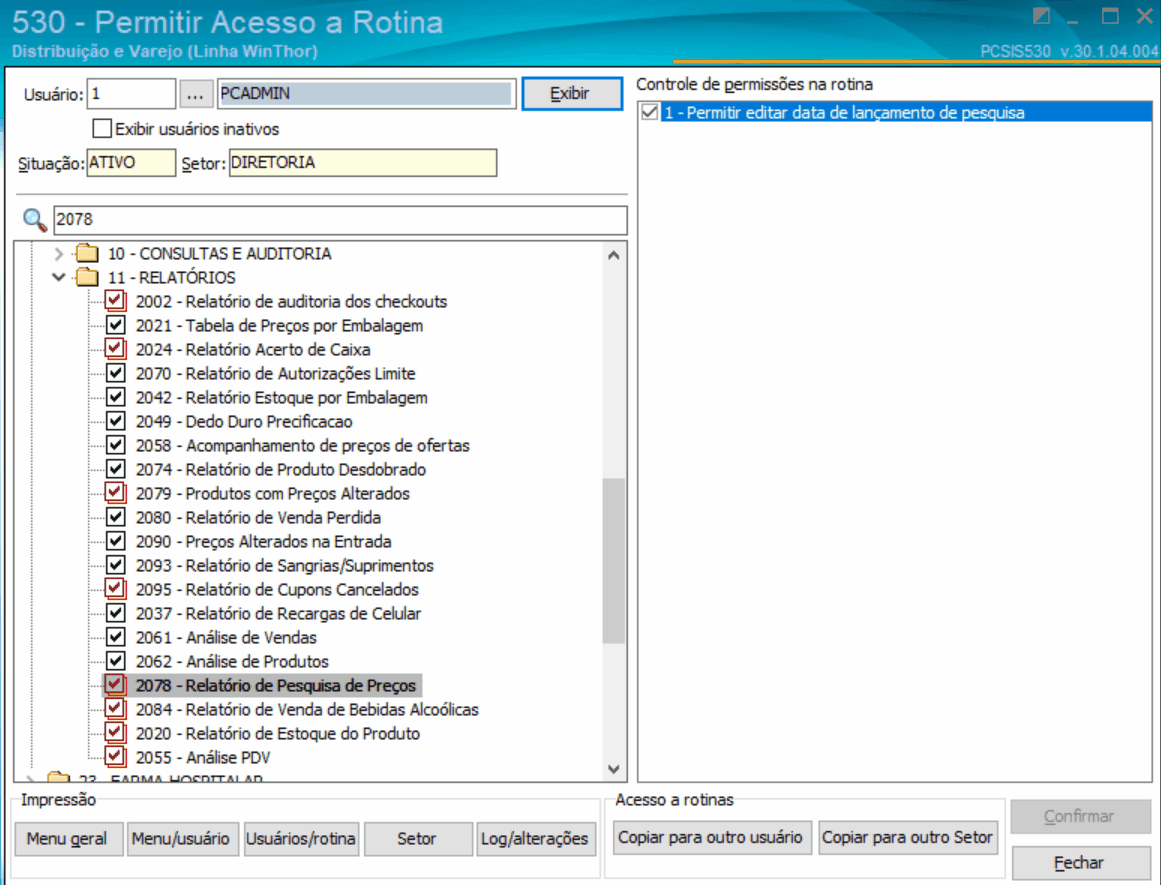The image size is (1161, 885).
Task: Click the Exibir button
Action: (x=572, y=94)
